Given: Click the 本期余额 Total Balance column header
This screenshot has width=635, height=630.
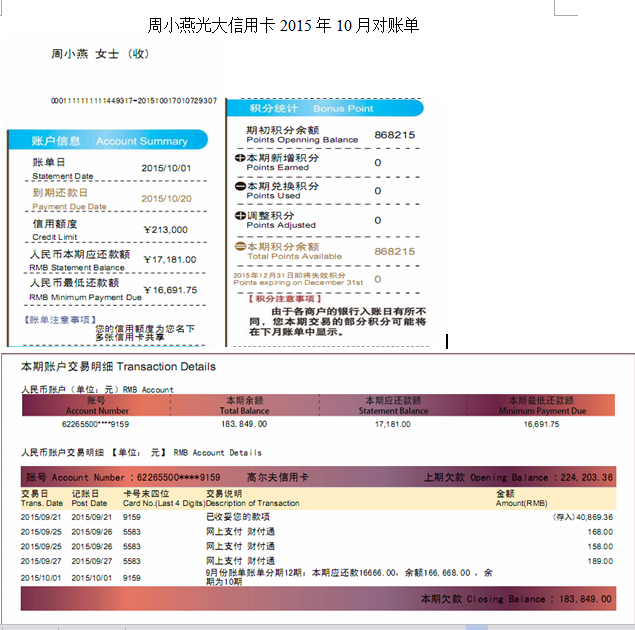Looking at the screenshot, I should [x=245, y=405].
